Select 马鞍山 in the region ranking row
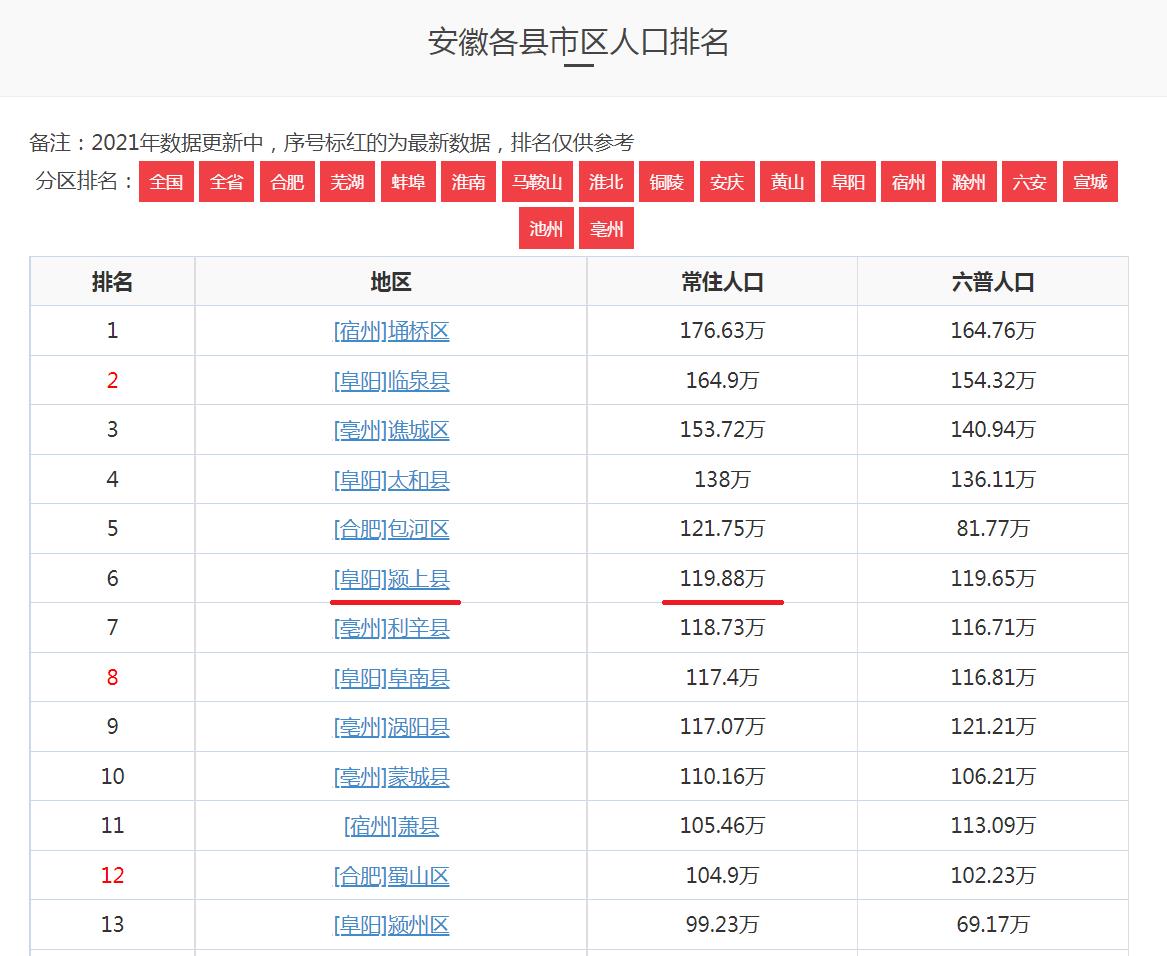Screen dimensions: 1167x956 coord(537,182)
